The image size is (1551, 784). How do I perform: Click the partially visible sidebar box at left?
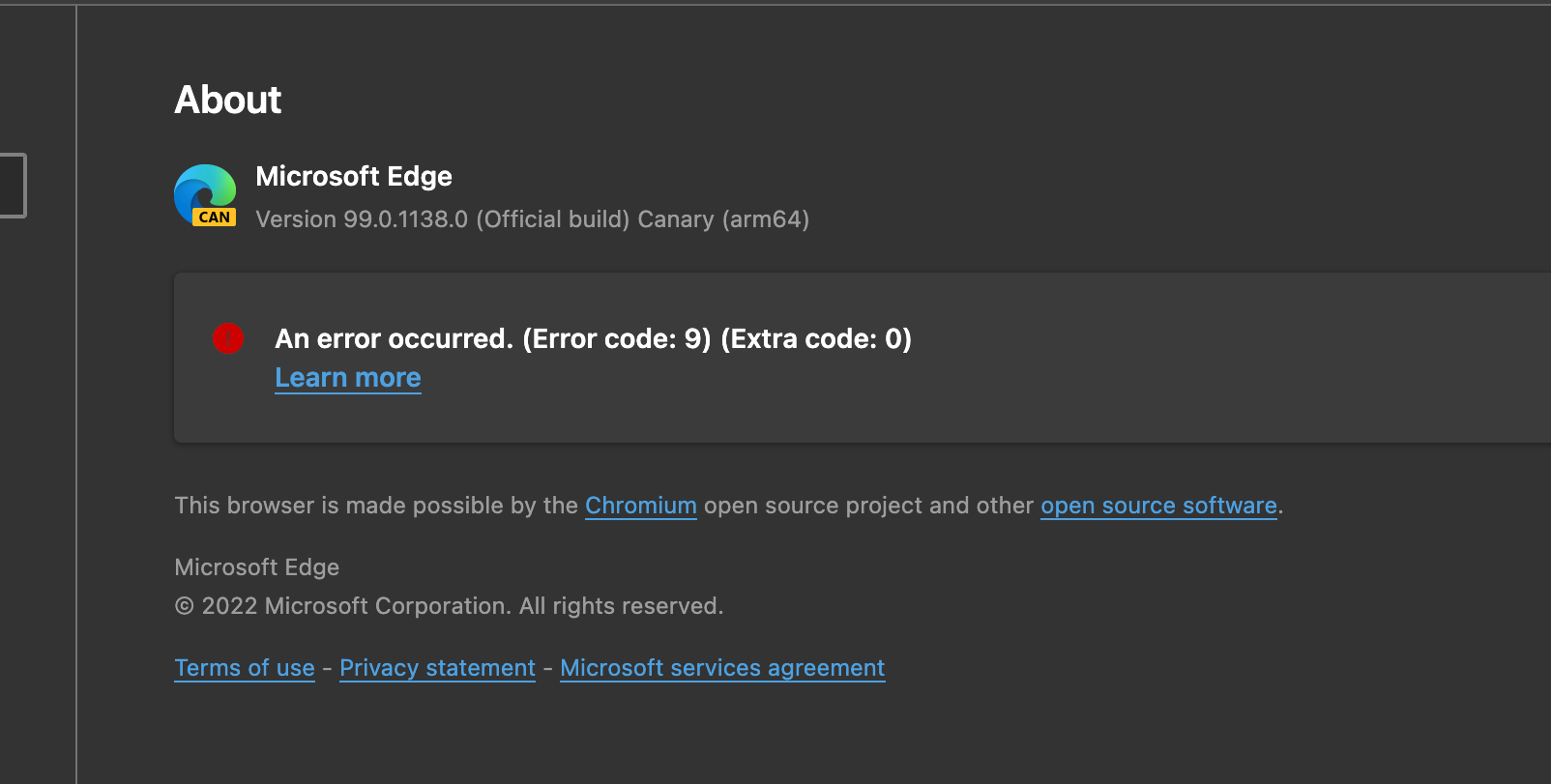click(x=13, y=186)
